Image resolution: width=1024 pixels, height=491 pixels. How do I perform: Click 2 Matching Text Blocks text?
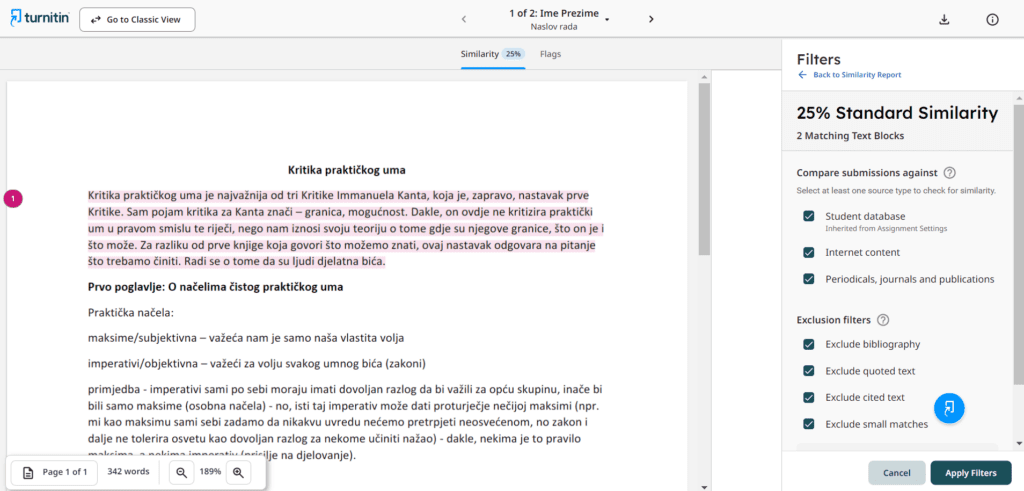coord(850,136)
